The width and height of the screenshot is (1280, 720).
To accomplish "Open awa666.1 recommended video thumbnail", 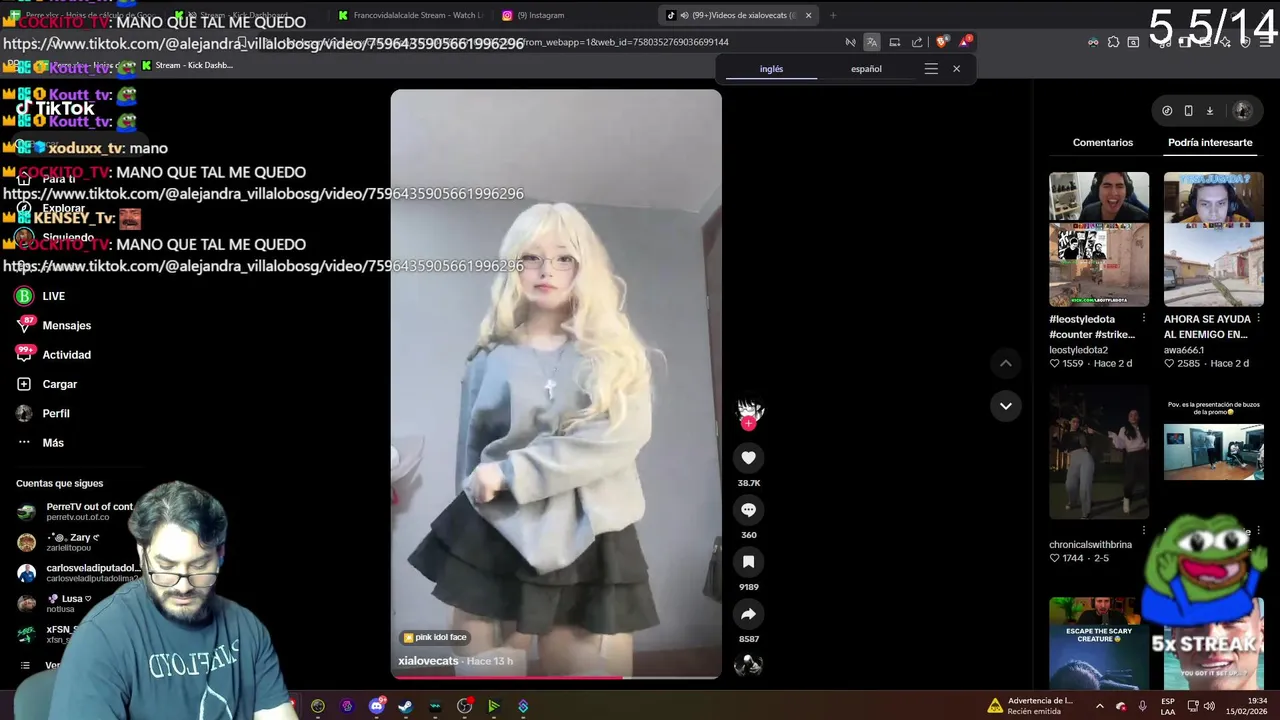I will click(x=1214, y=239).
